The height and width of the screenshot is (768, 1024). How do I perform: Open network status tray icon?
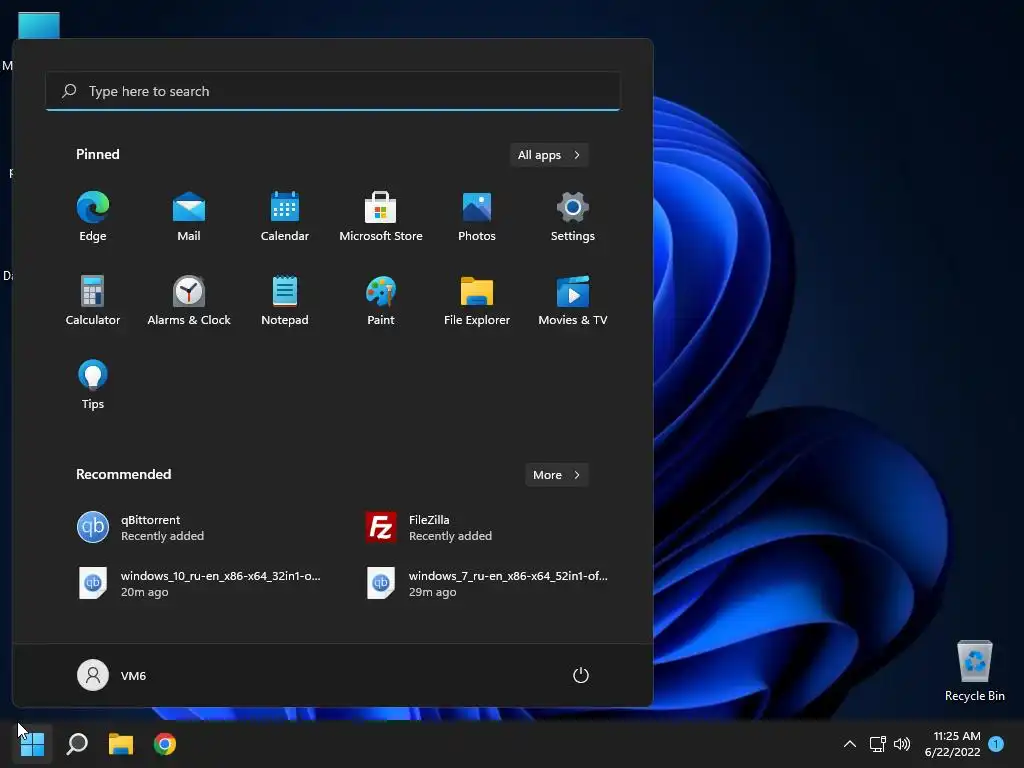[x=878, y=744]
